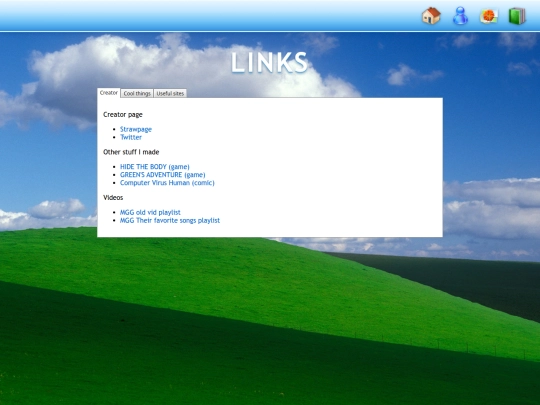Open Computer Virus Human (comic) link
This screenshot has width=540, height=405.
coord(167,183)
